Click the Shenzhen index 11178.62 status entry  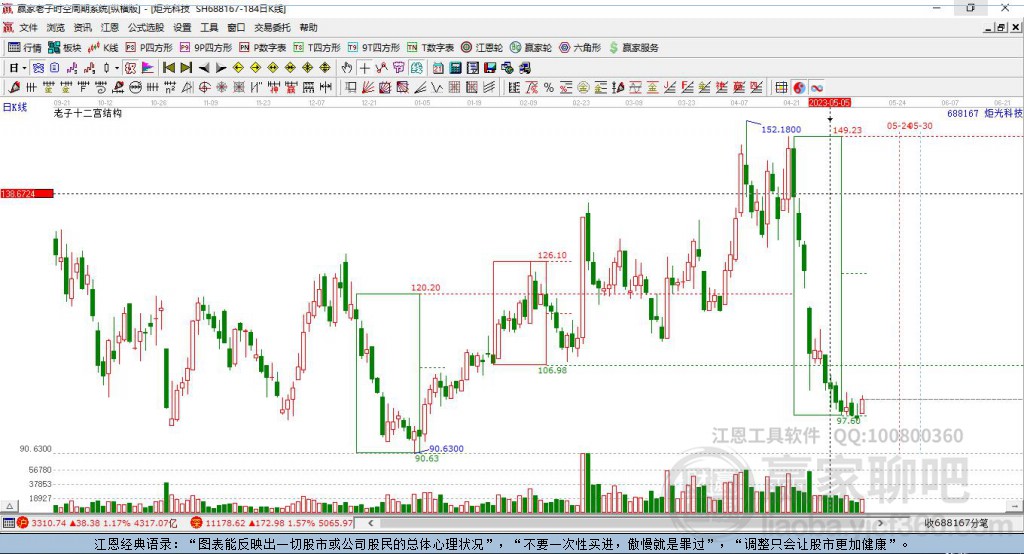[x=272, y=523]
